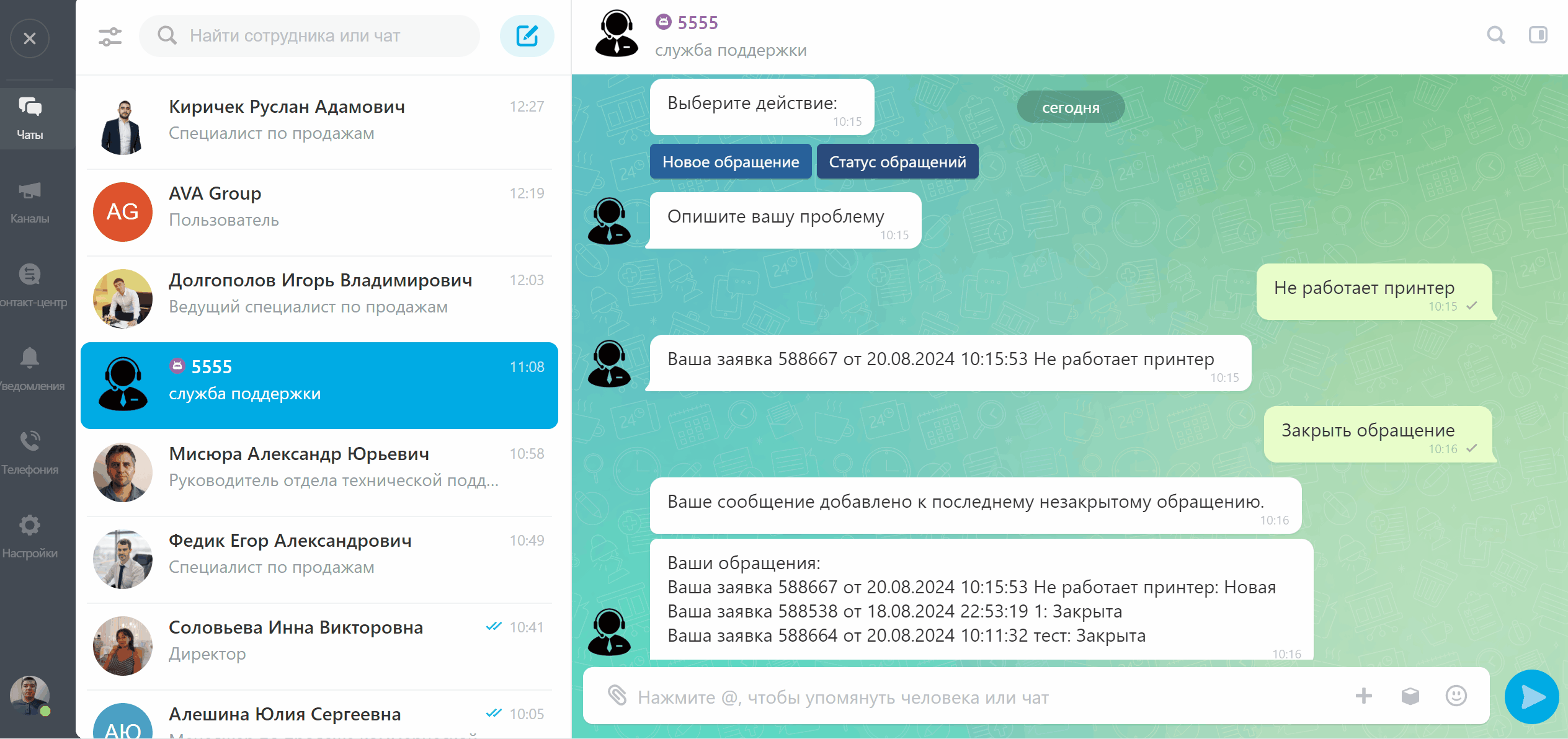Screen dimensions: 1568x739
Task: Open the Настройки gear section
Action: coord(30,536)
